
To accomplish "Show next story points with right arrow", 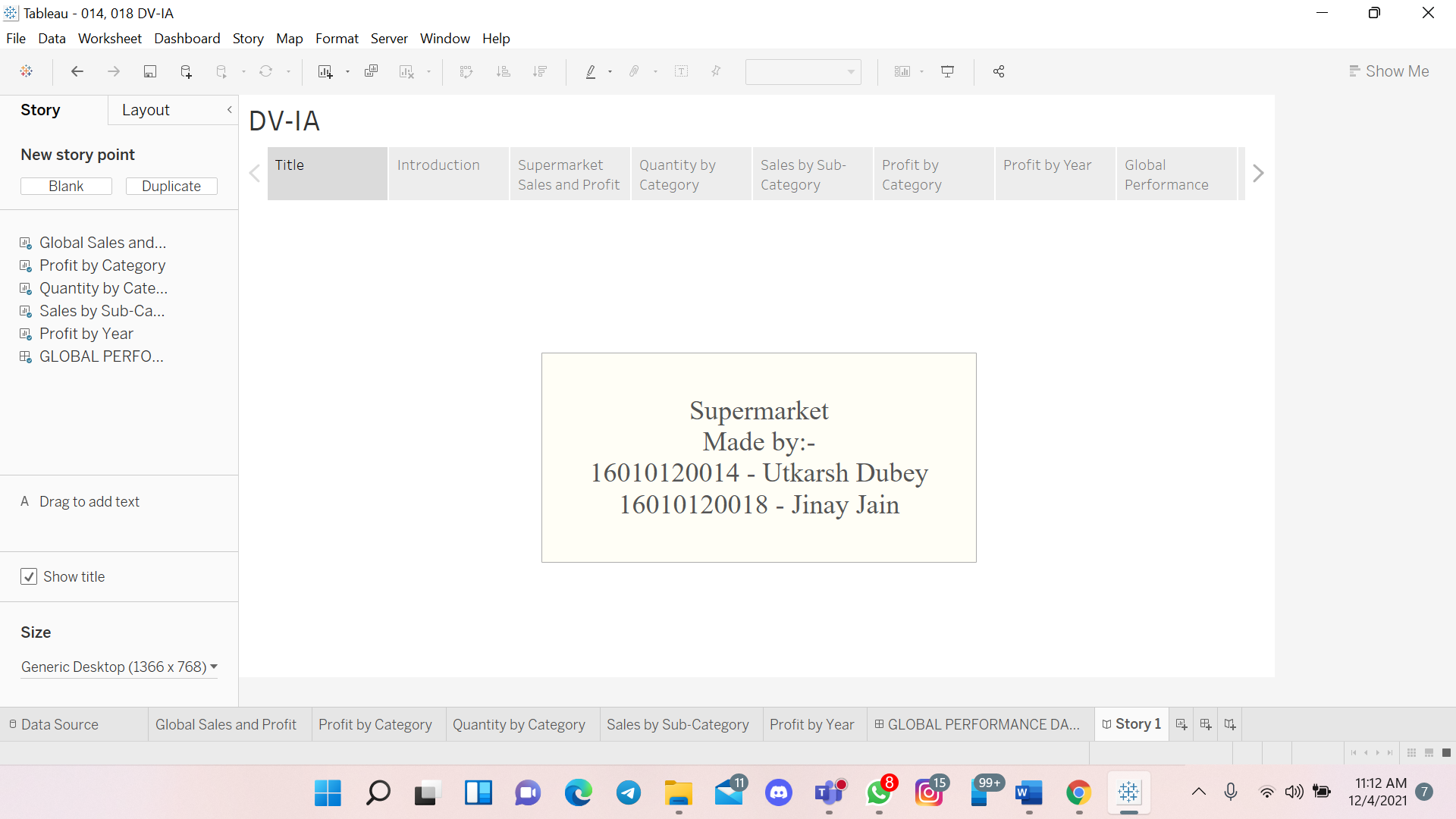I will click(1258, 174).
